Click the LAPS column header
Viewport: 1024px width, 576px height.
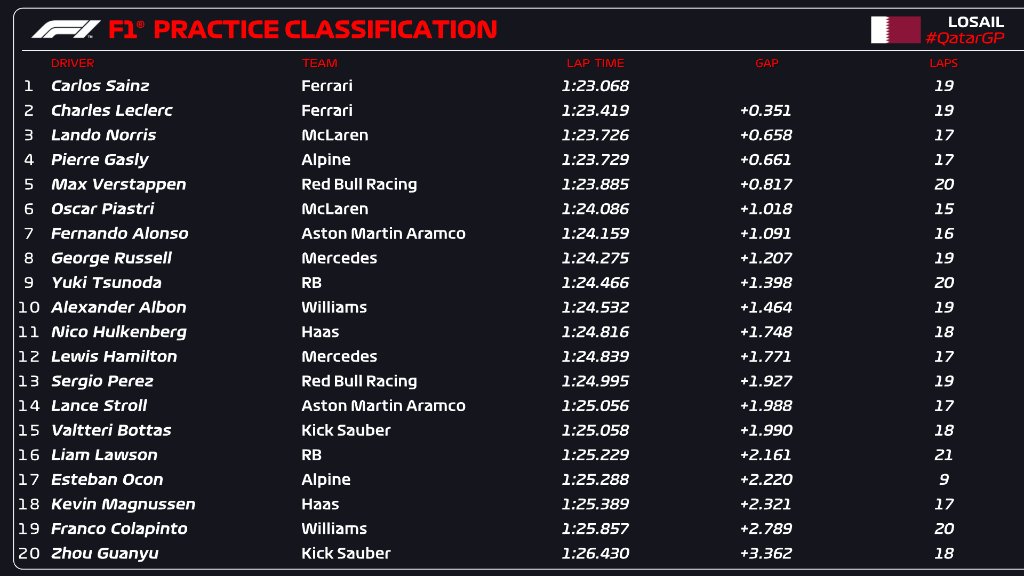tap(943, 63)
